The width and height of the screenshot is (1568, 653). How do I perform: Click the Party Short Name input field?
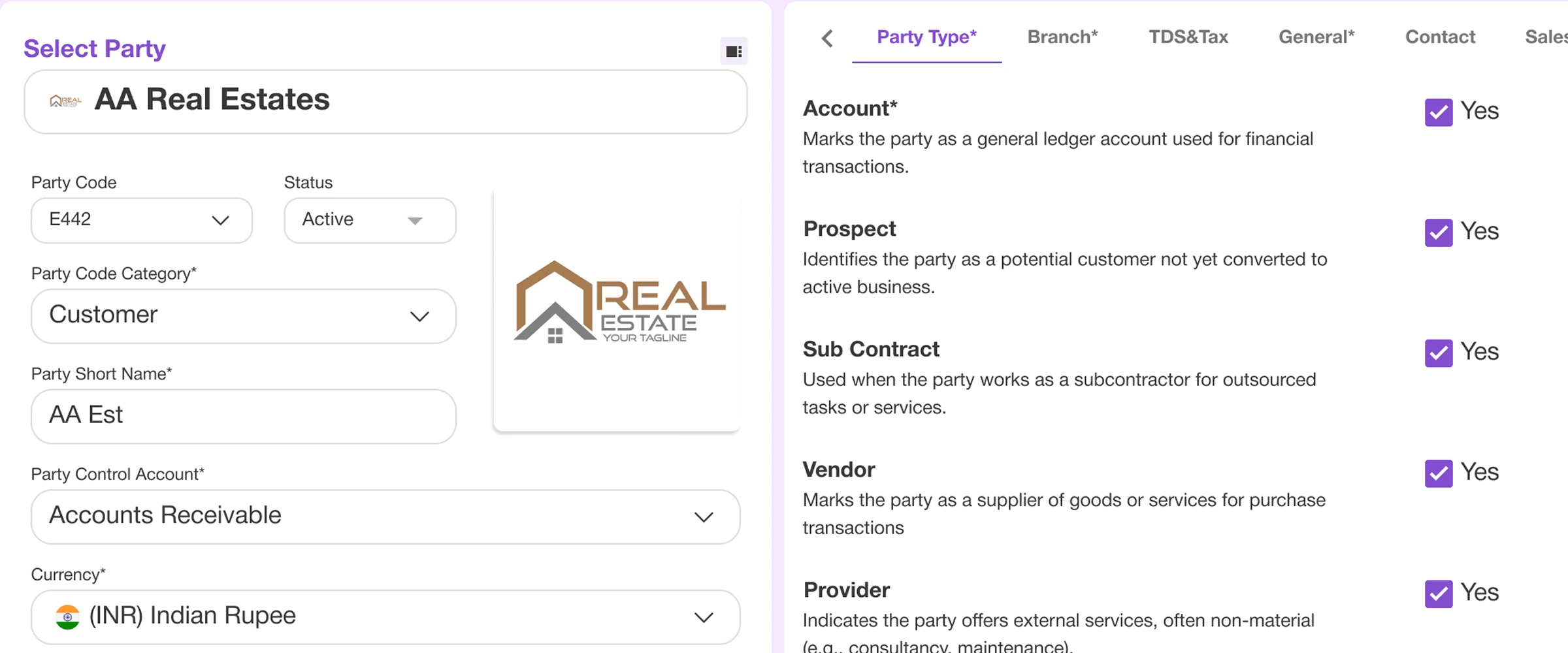(x=243, y=416)
